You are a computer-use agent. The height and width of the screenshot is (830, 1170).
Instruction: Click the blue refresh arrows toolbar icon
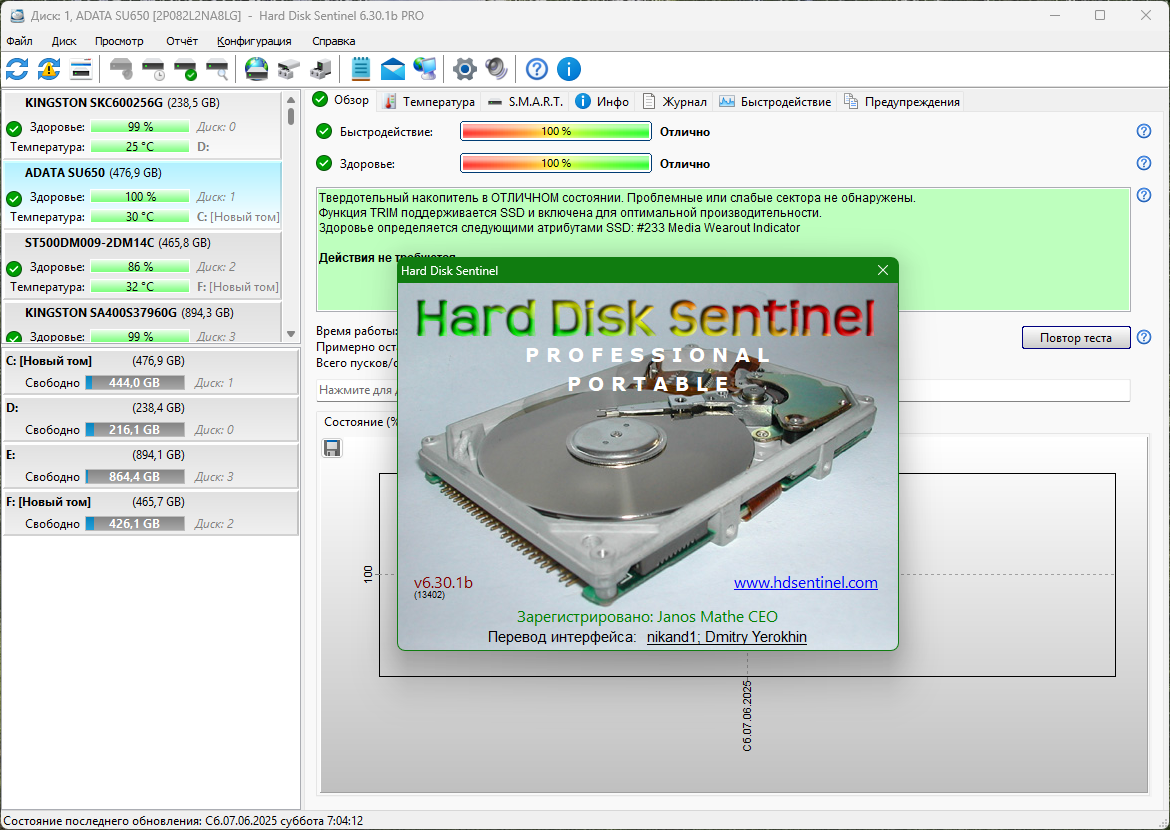point(17,69)
